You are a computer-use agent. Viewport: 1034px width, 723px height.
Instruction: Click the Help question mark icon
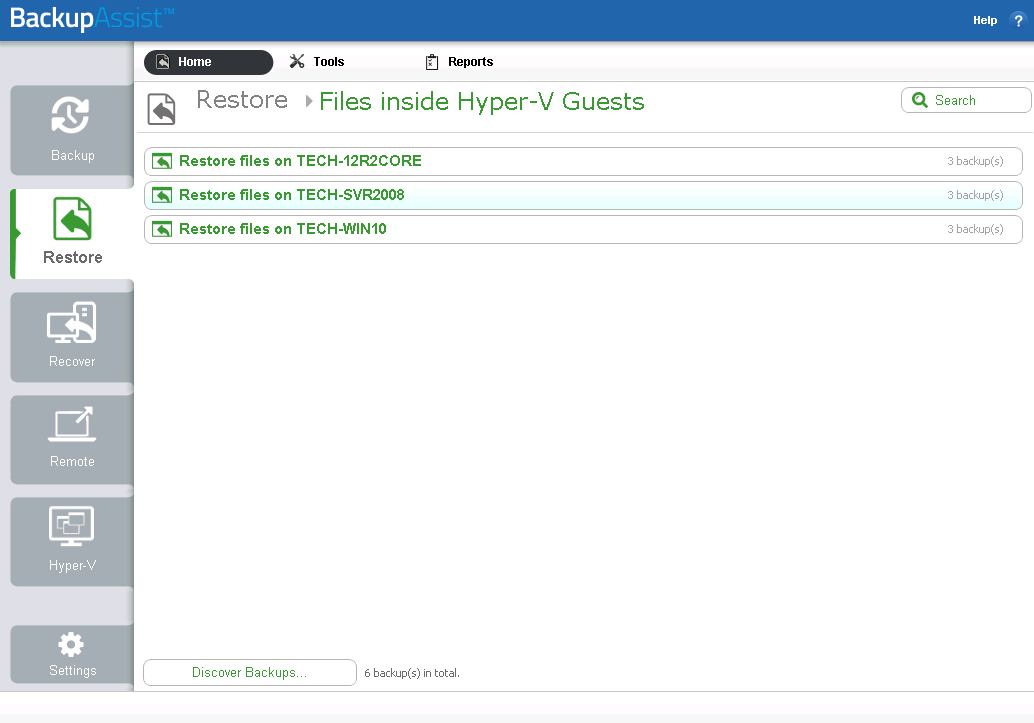[x=1018, y=20]
